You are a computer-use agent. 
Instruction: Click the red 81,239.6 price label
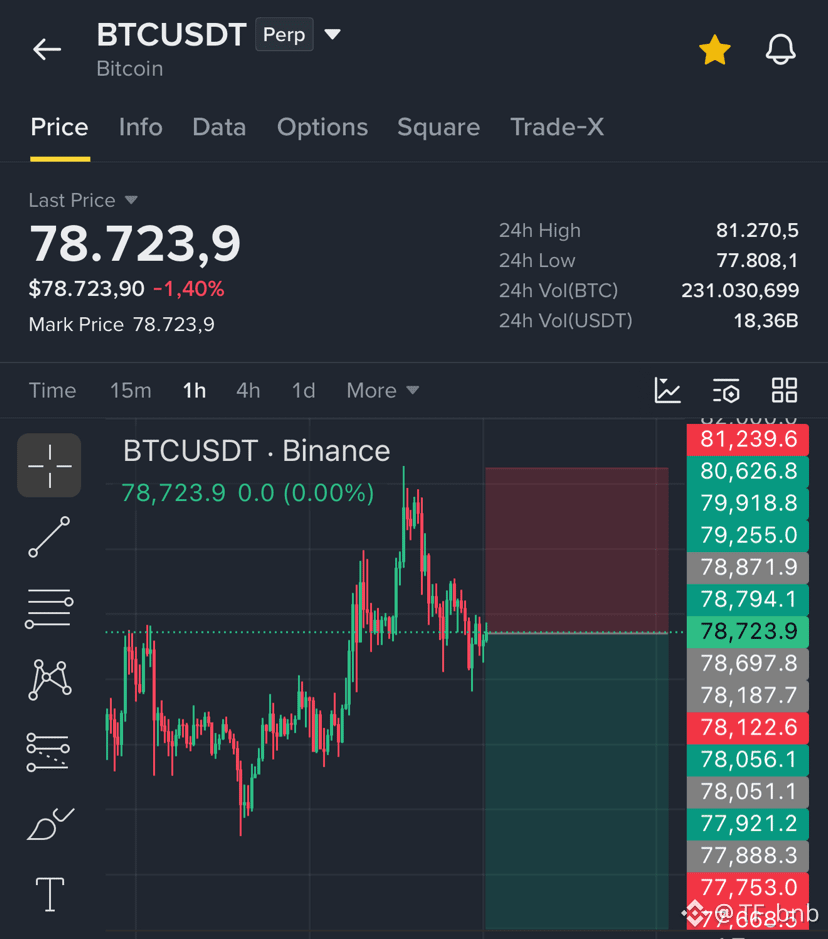coord(748,439)
